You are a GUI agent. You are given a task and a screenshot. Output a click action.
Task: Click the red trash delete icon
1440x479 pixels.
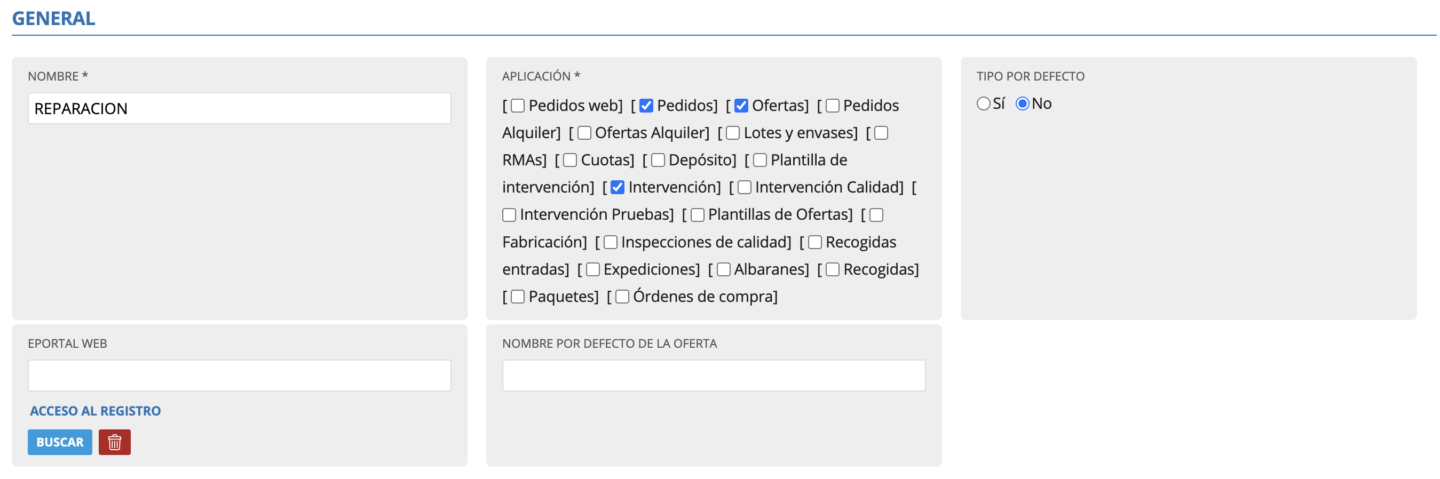pos(114,442)
